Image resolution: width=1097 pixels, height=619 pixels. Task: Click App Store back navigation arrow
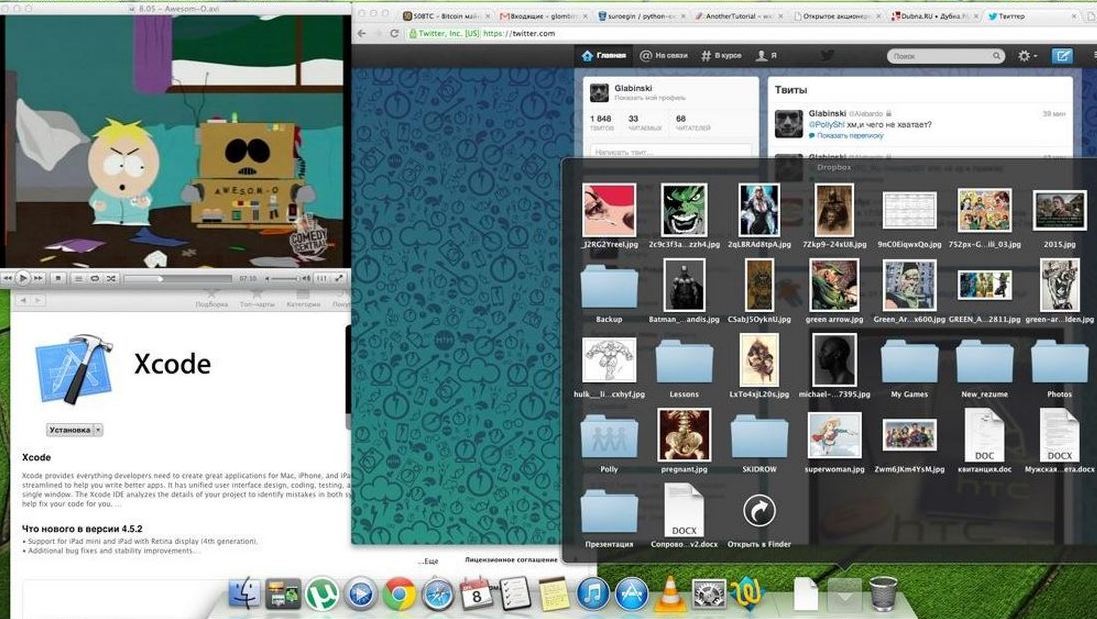point(22,300)
